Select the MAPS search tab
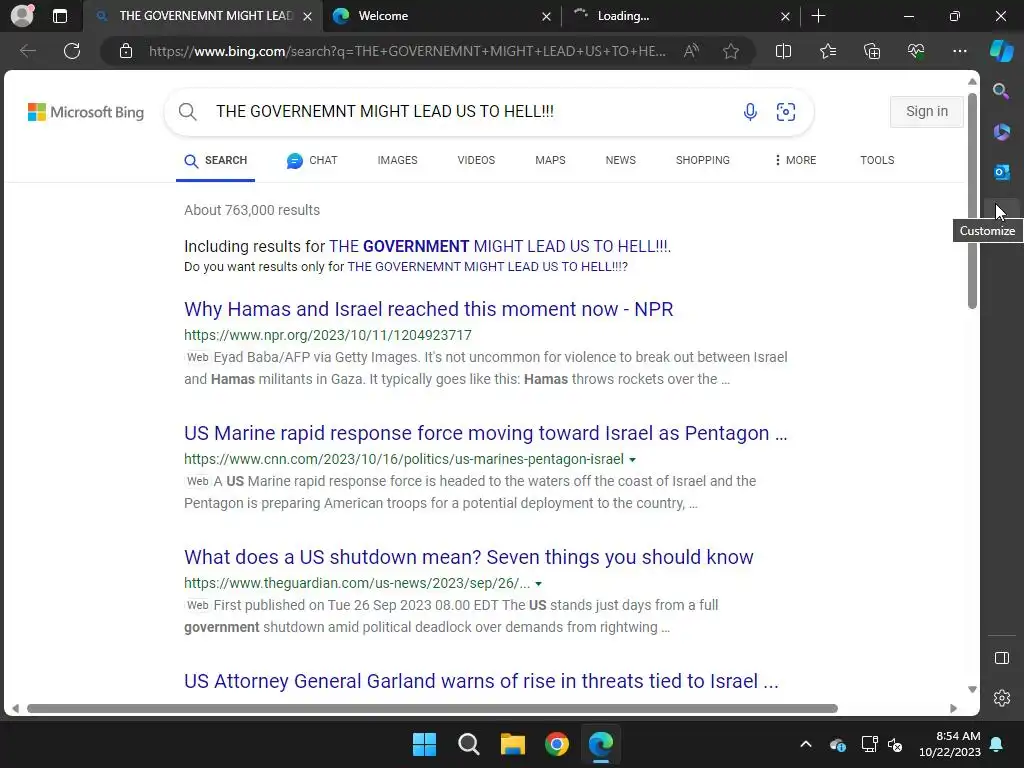Screen dimensions: 1024x768 pos(550,160)
